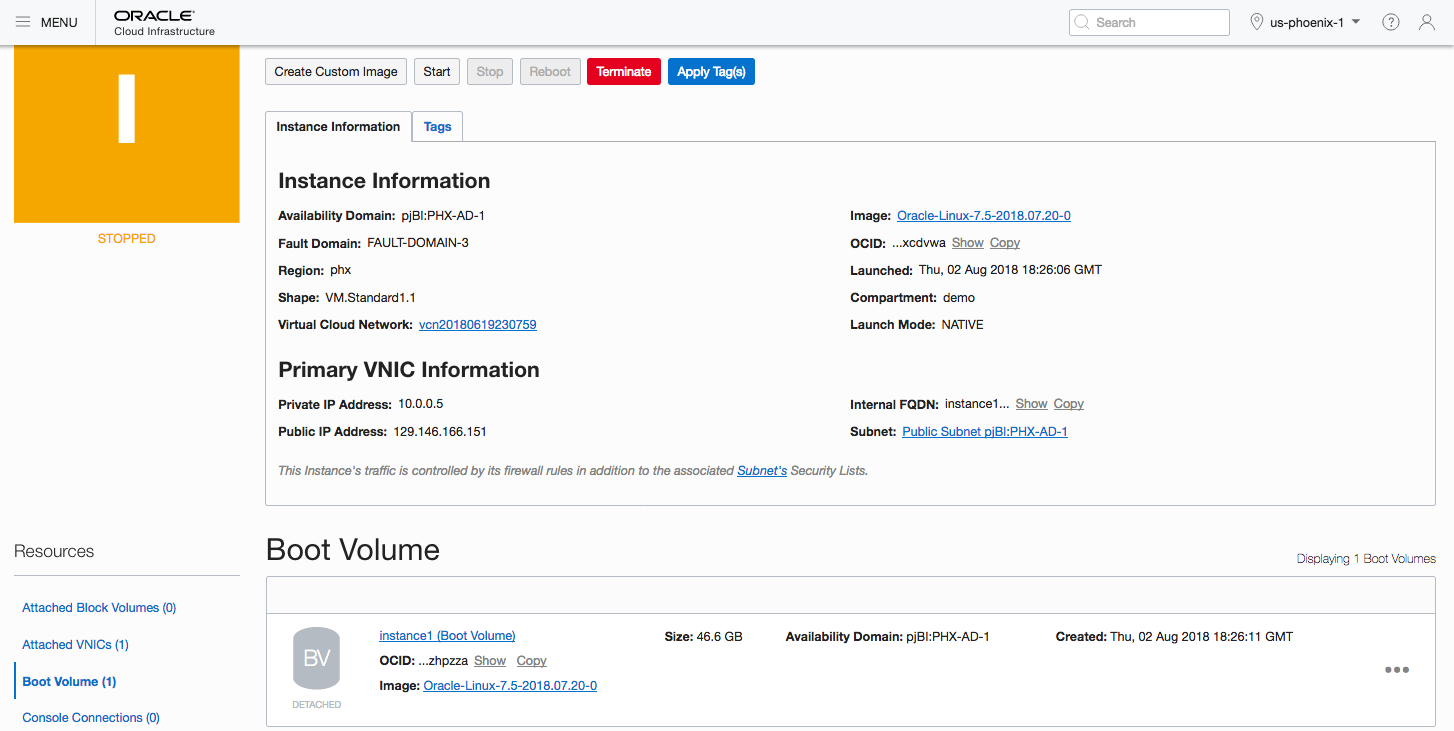Show the full instance OCID
Image resolution: width=1454 pixels, height=731 pixels.
(967, 243)
